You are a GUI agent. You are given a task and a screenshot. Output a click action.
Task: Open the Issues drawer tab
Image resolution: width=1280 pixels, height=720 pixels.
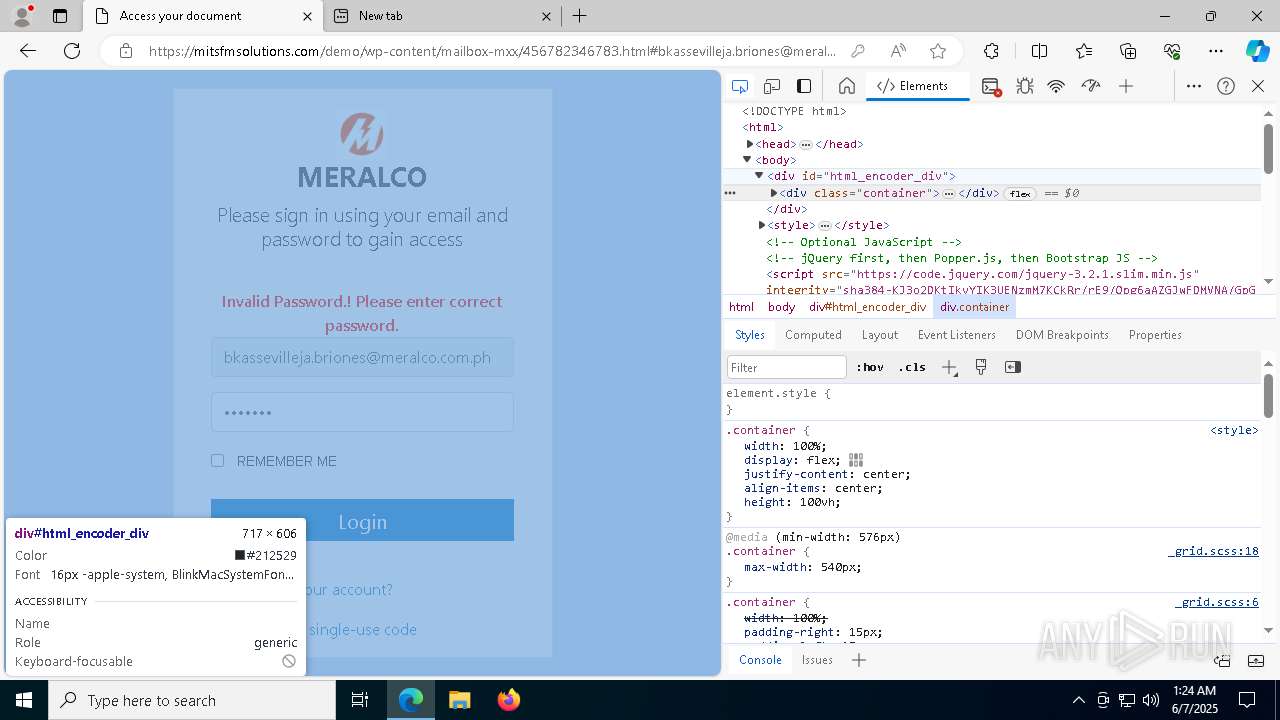coord(817,660)
